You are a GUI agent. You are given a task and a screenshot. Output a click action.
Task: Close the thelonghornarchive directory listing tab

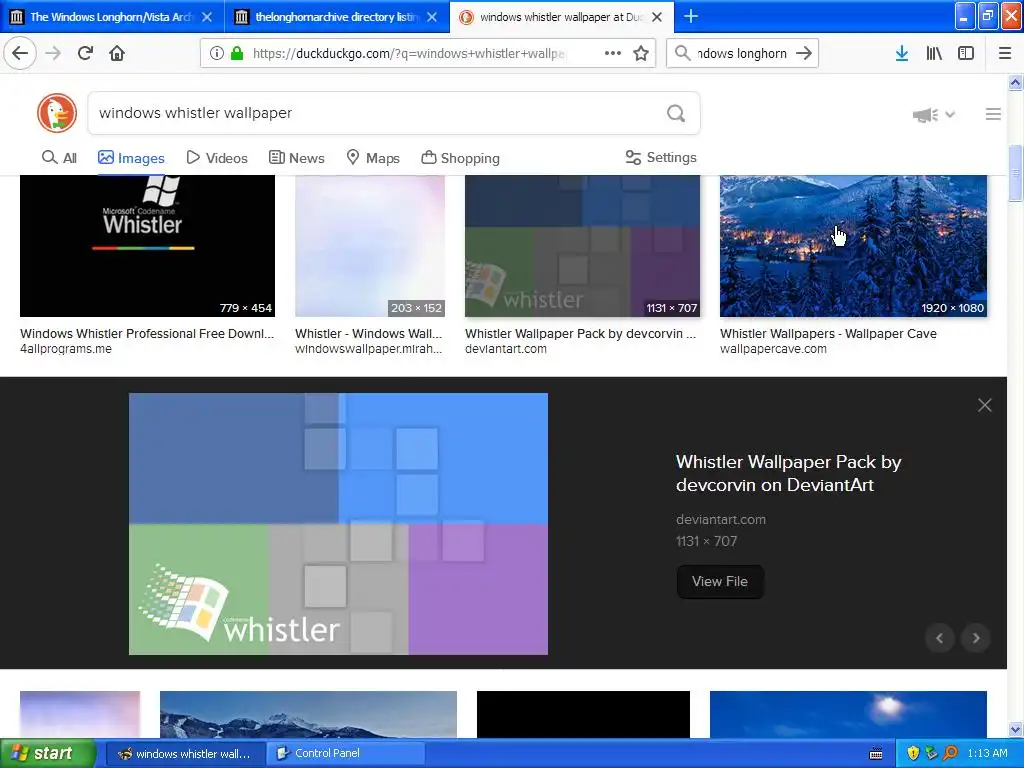pyautogui.click(x=432, y=17)
